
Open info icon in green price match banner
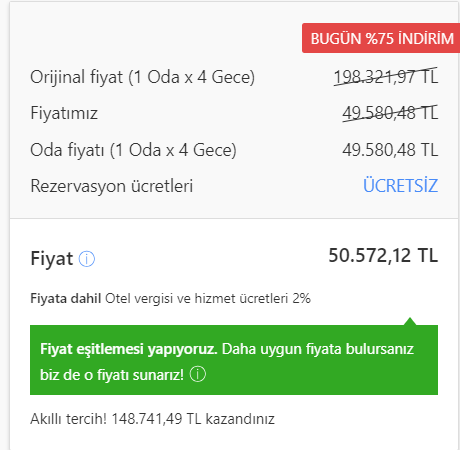click(x=198, y=374)
